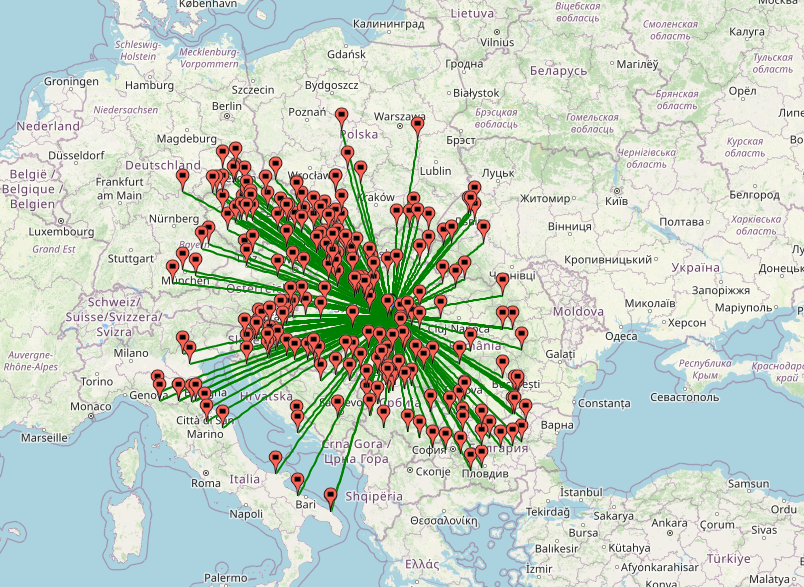Select the marker closest to the Galați label

(521, 337)
